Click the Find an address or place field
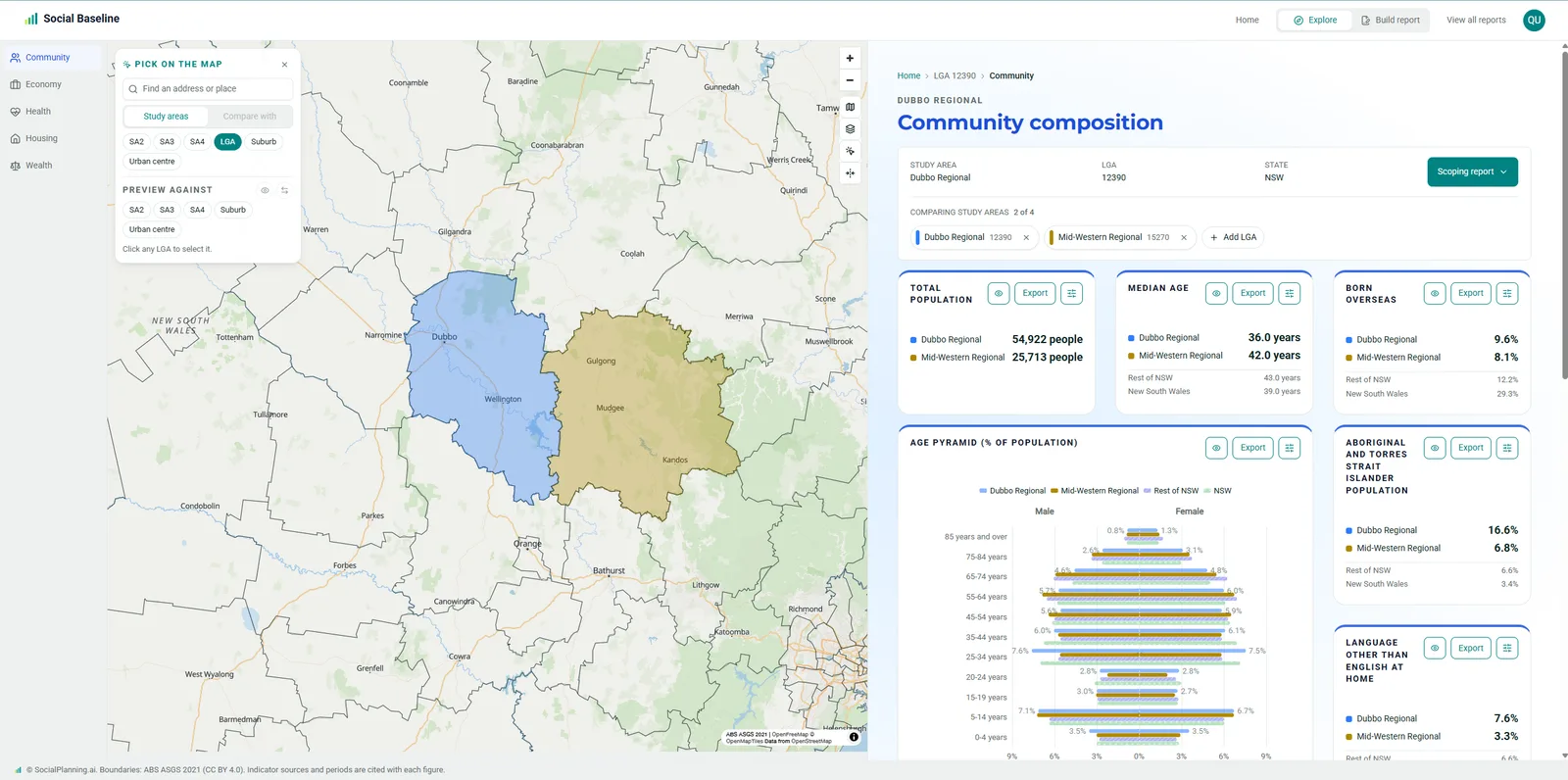The image size is (1568, 780). pos(208,89)
